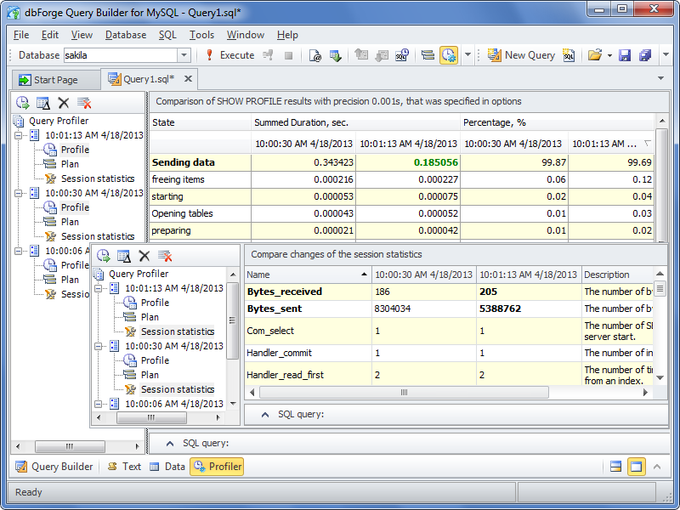Switch to the Data view
This screenshot has height=510, width=680.
(167, 467)
